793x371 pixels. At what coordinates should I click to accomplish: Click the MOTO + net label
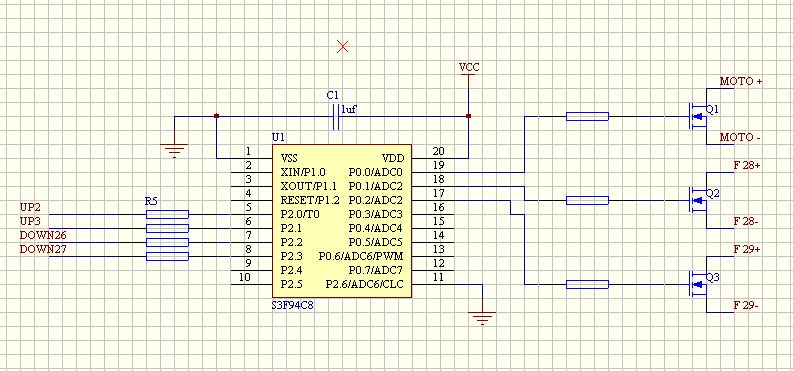(x=741, y=81)
